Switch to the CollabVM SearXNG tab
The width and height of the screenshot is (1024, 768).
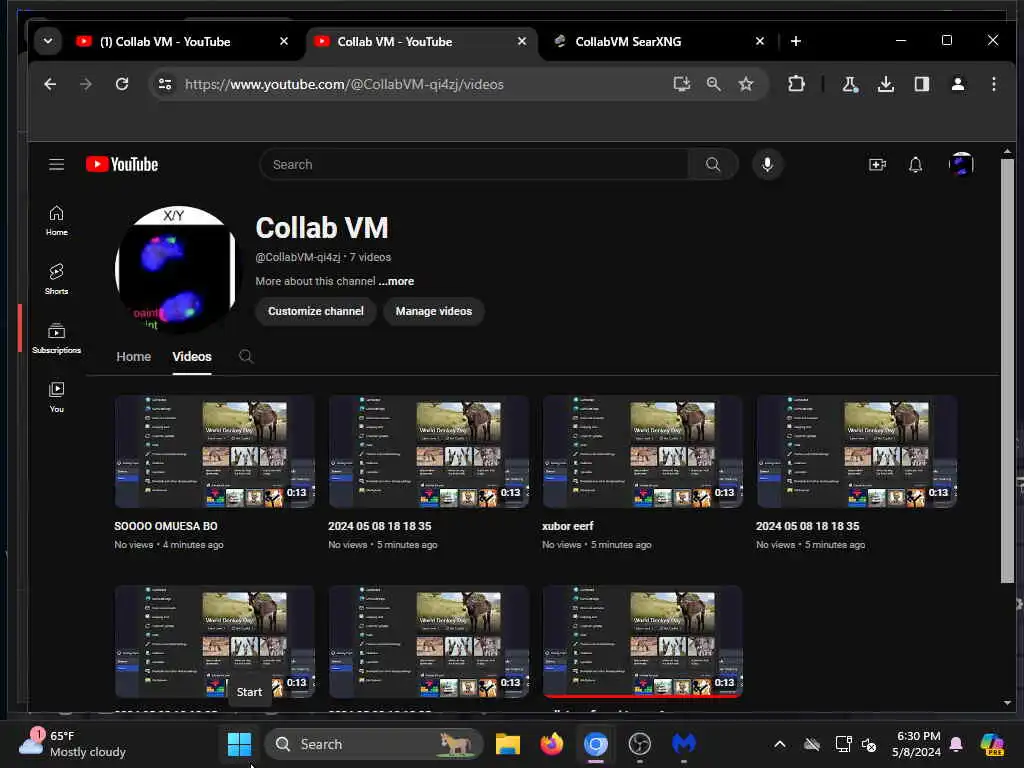point(627,42)
